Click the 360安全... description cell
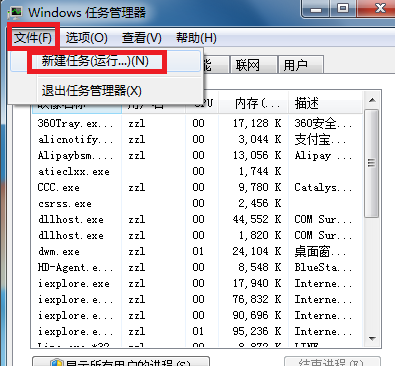 pyautogui.click(x=323, y=124)
